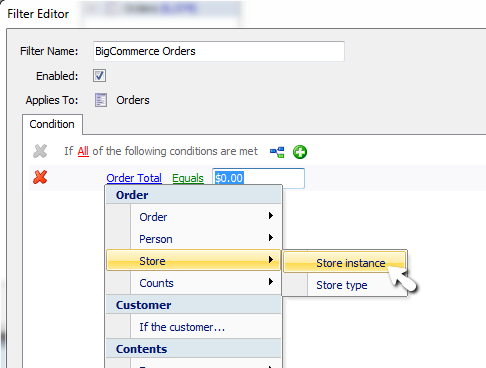Open the Order submenu item
The width and height of the screenshot is (486, 368).
(x=194, y=217)
